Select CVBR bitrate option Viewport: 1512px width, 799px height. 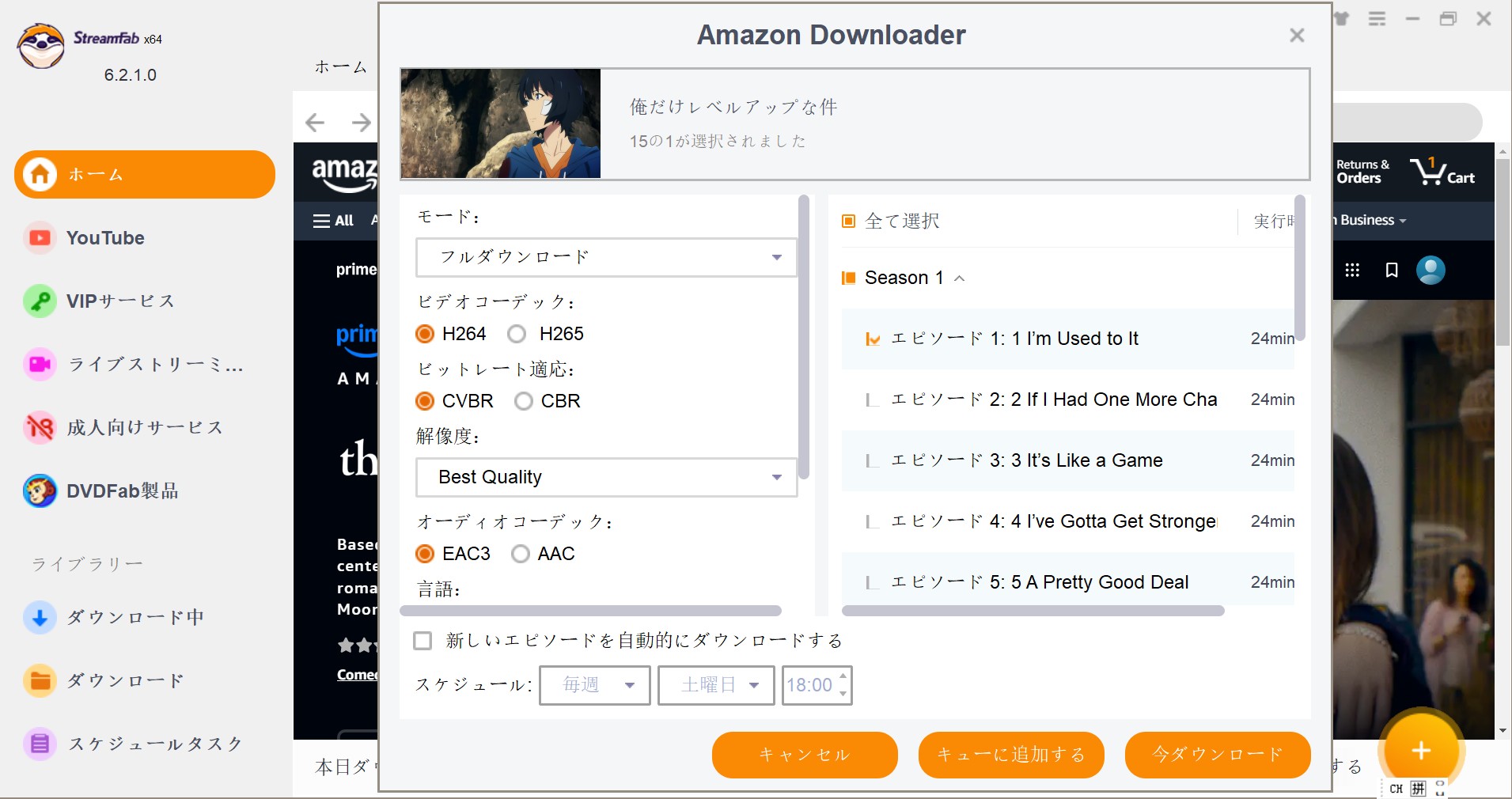[425, 401]
